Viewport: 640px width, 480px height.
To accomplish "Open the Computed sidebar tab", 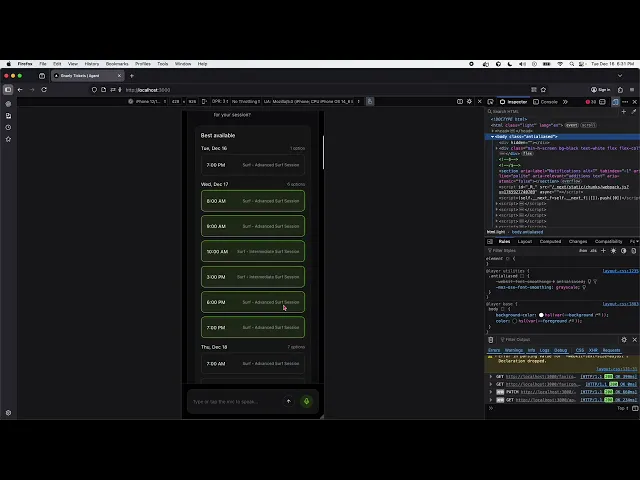I will click(550, 241).
